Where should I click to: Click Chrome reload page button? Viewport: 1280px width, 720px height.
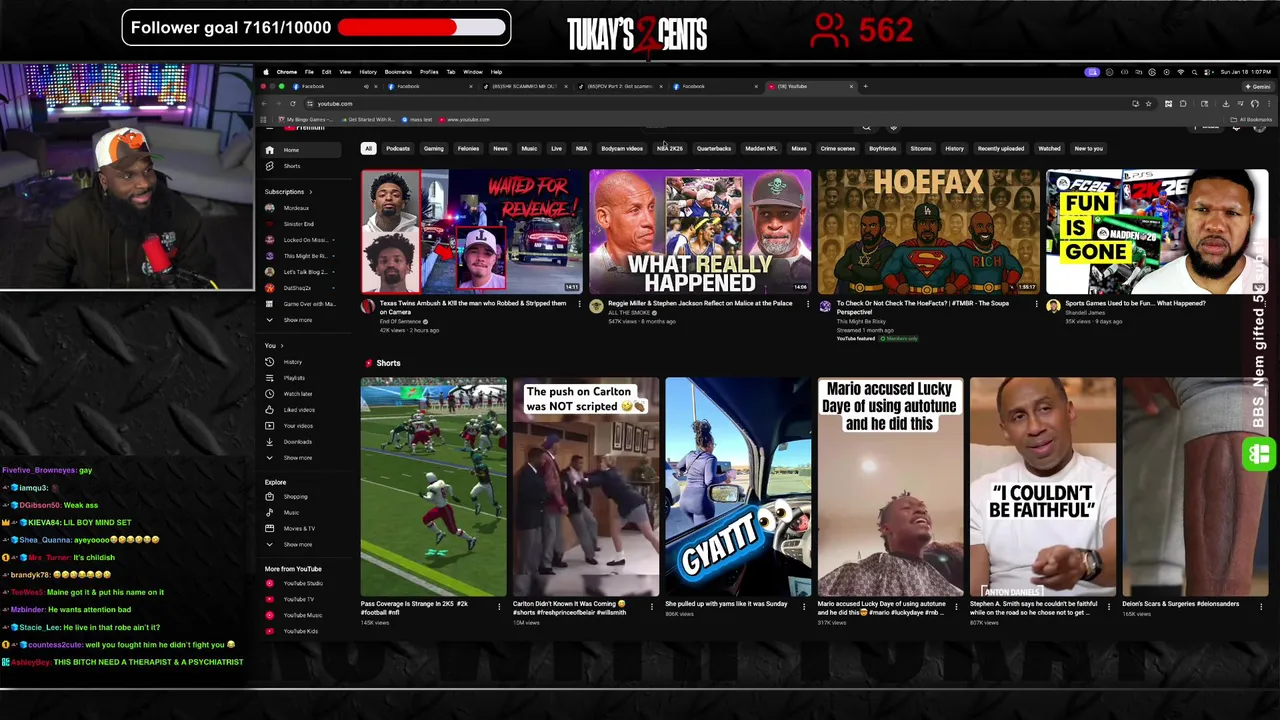[x=293, y=104]
